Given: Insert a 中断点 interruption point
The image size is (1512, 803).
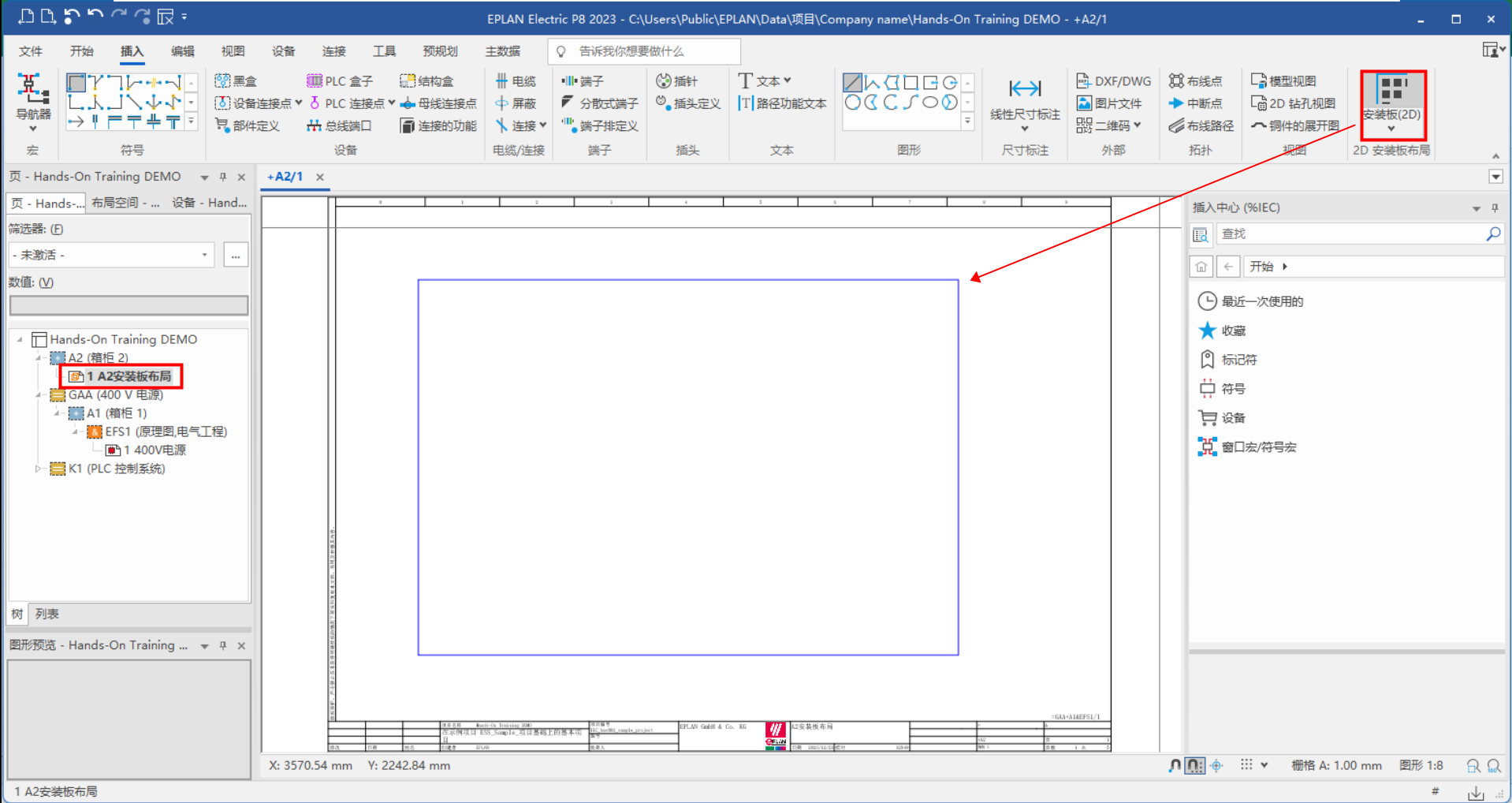Looking at the screenshot, I should tap(1196, 103).
